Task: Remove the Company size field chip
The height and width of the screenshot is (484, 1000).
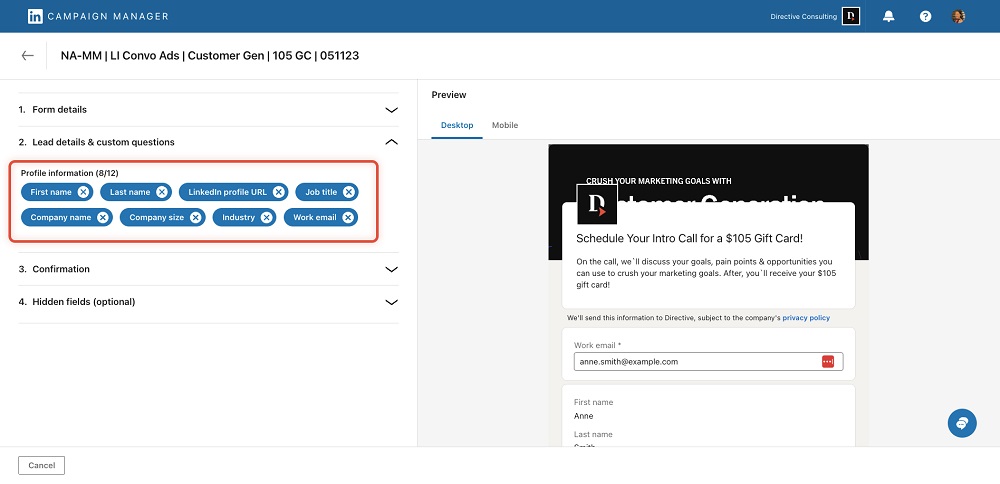Action: [196, 217]
